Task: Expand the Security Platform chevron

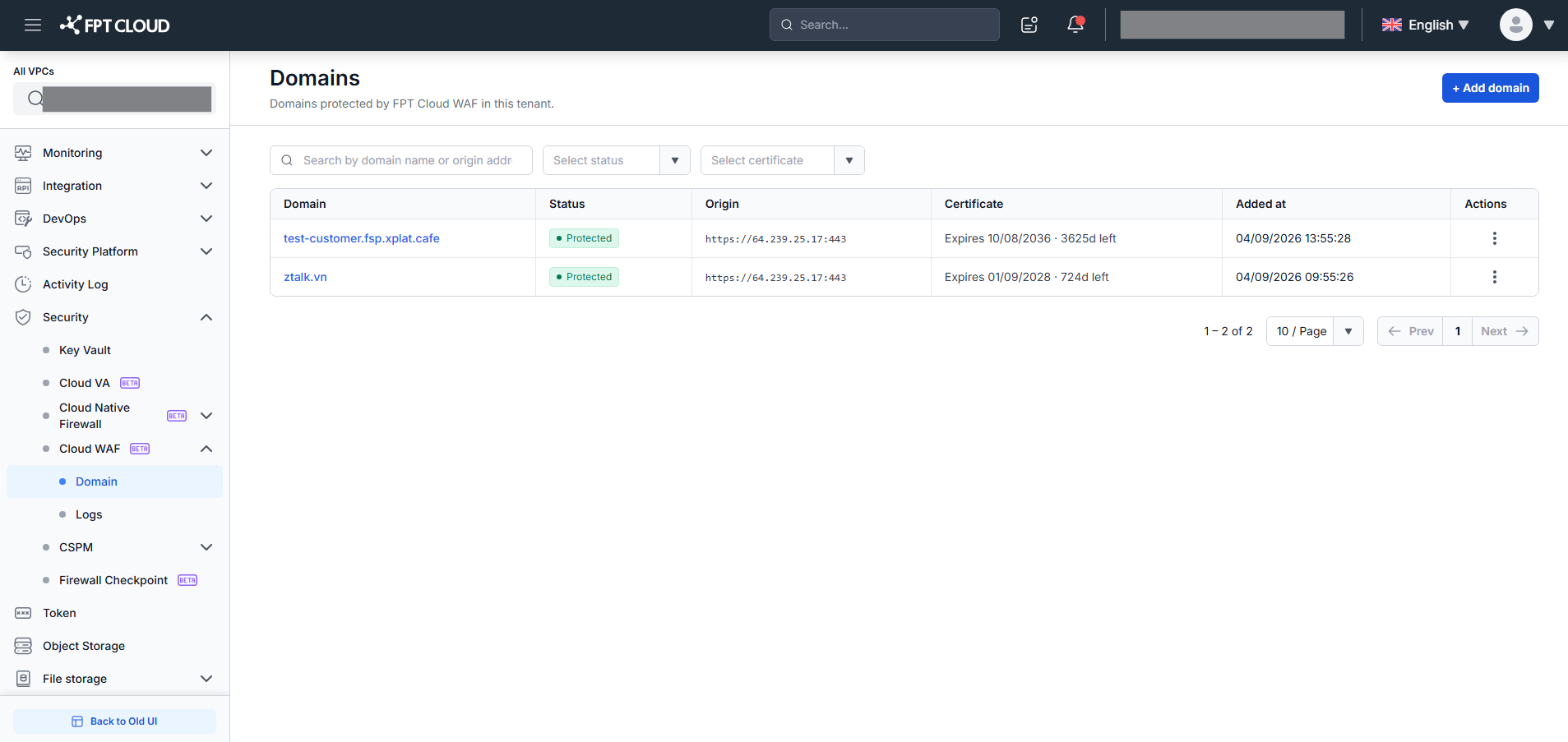Action: tap(206, 251)
